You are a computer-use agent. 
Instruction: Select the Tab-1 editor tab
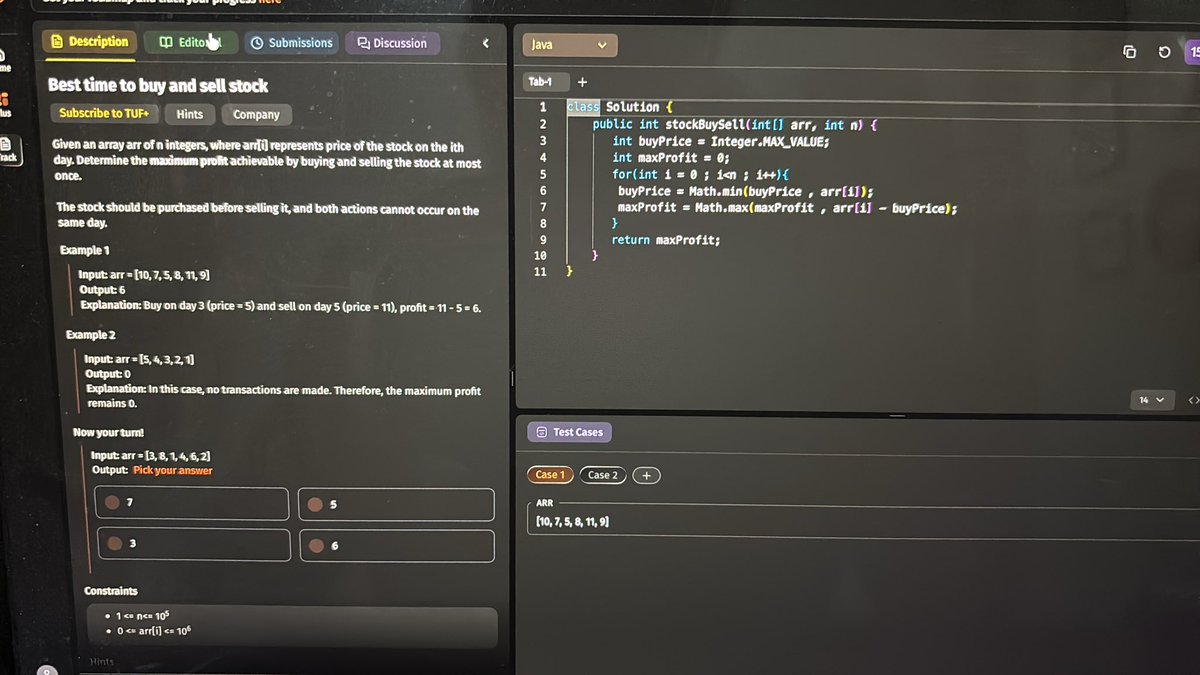point(547,81)
